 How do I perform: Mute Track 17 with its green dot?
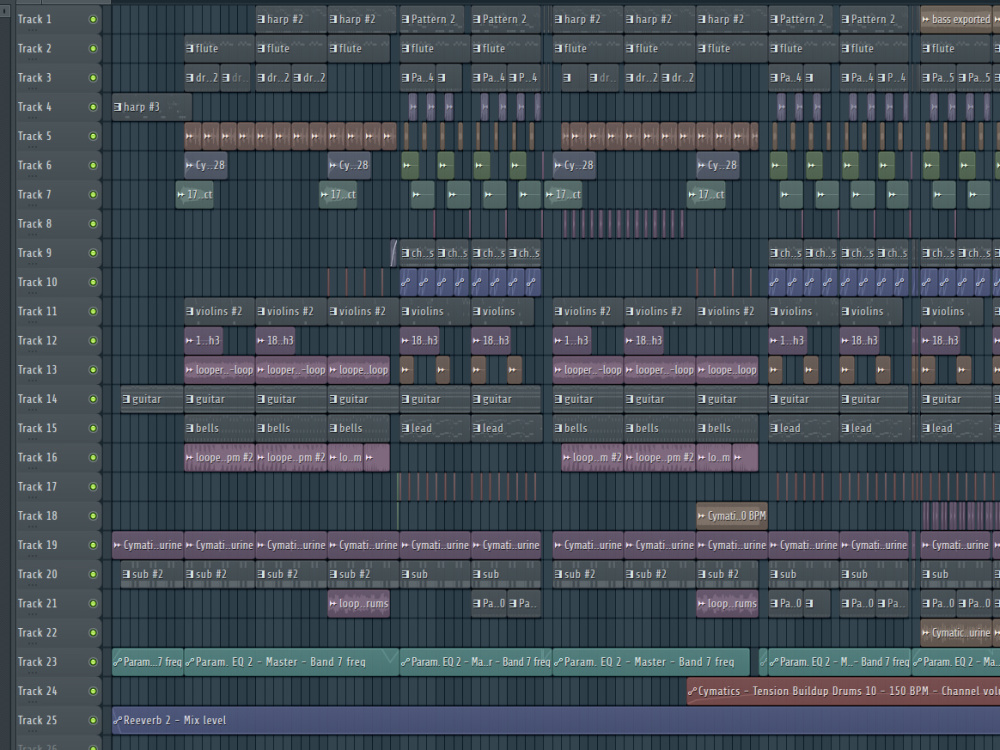[93, 487]
